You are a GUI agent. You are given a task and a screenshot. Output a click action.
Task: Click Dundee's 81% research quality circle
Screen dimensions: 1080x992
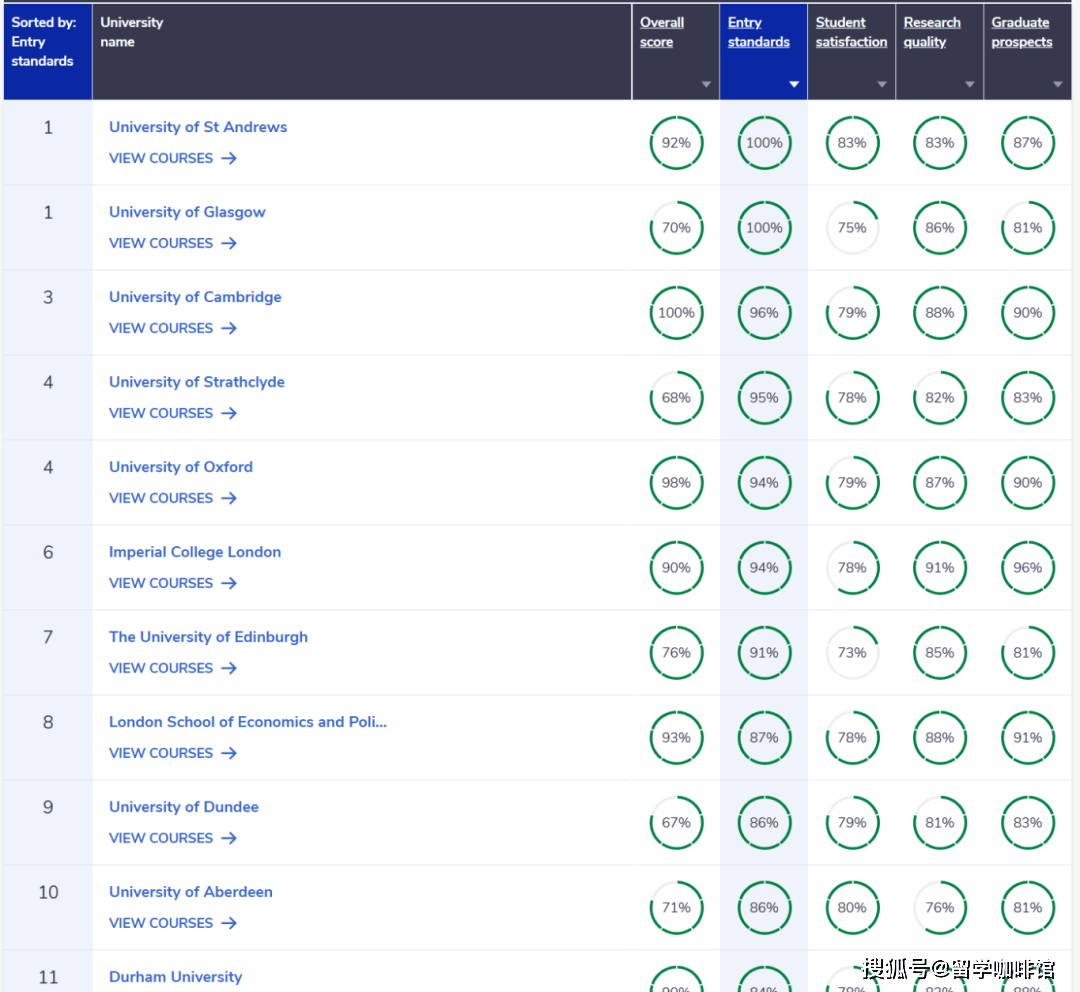tap(940, 823)
